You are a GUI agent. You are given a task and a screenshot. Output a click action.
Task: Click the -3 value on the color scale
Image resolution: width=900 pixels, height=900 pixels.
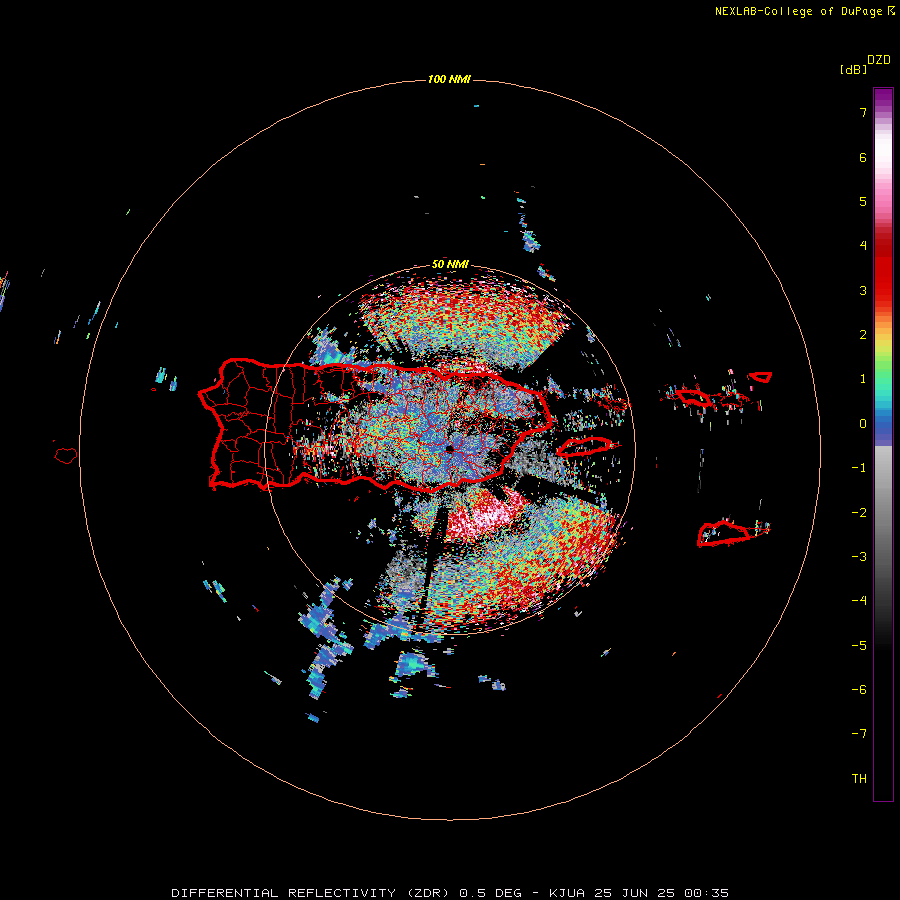[859, 557]
